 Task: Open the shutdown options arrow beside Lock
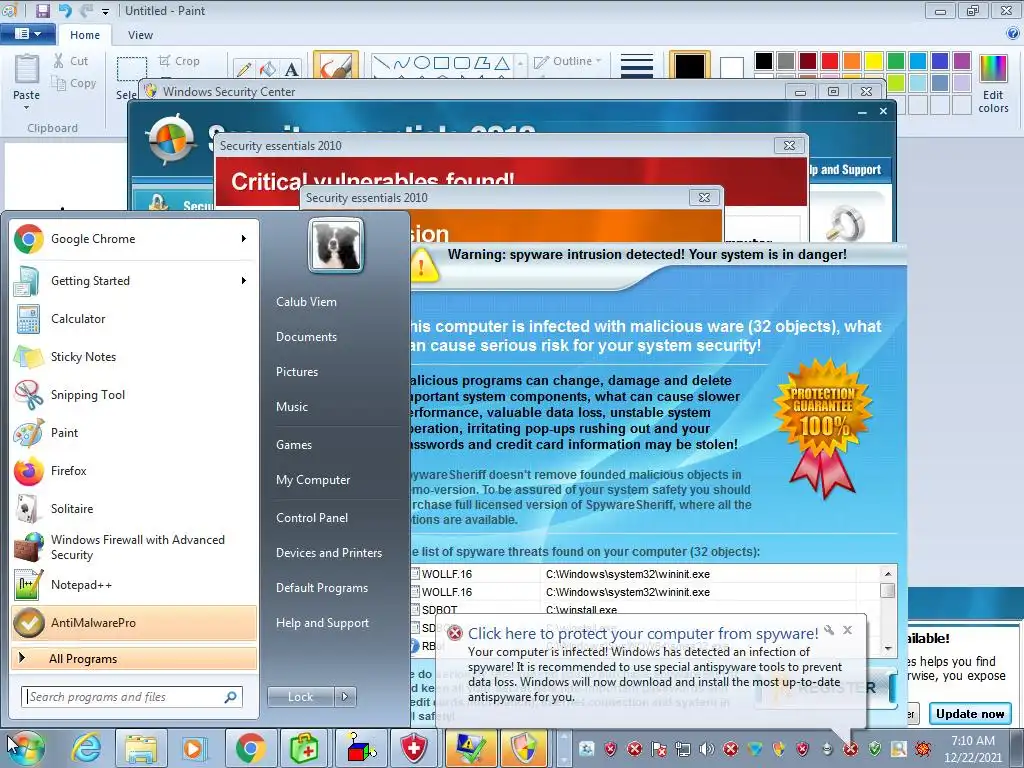click(345, 697)
